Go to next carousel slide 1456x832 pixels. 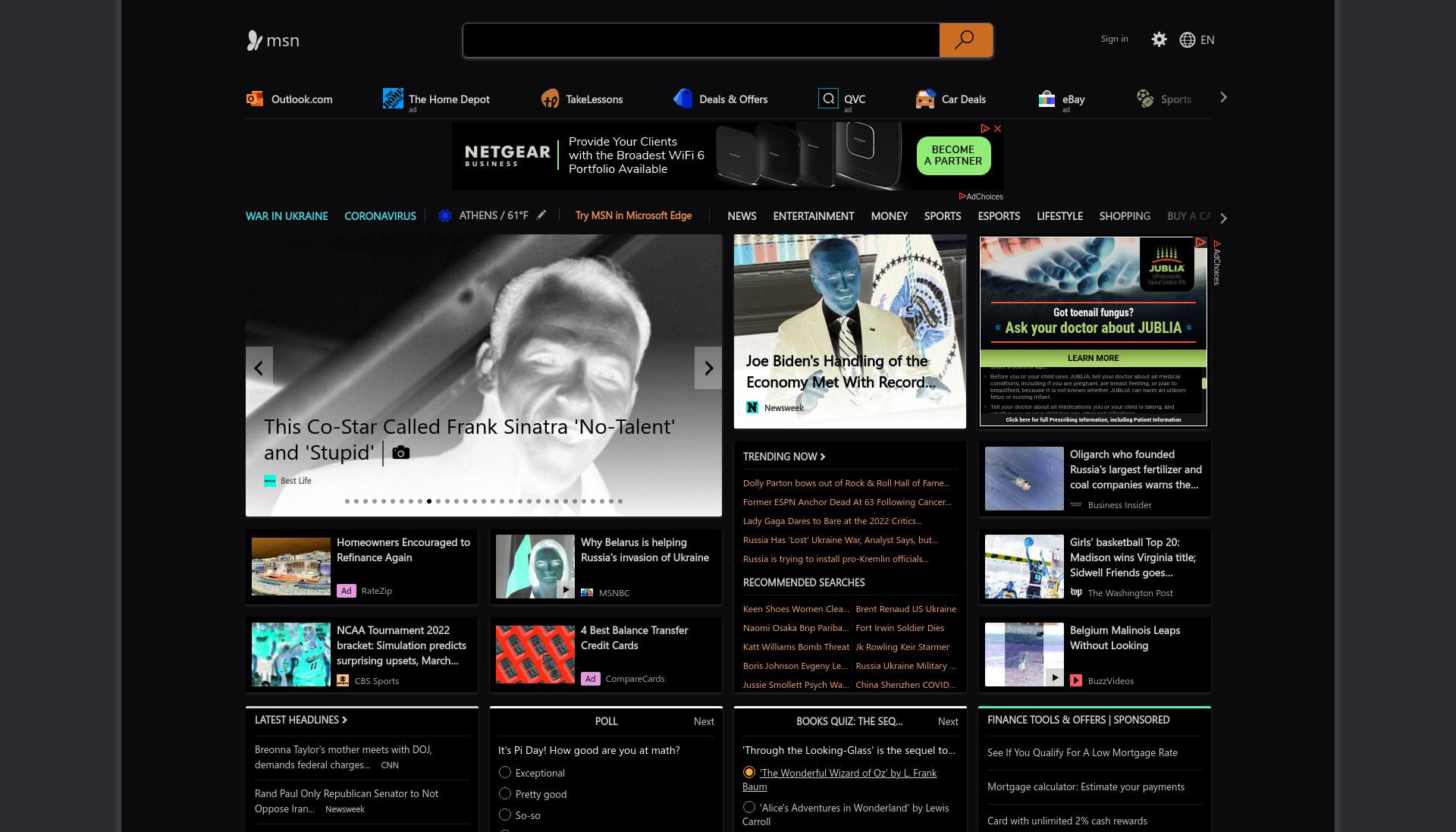coord(708,368)
